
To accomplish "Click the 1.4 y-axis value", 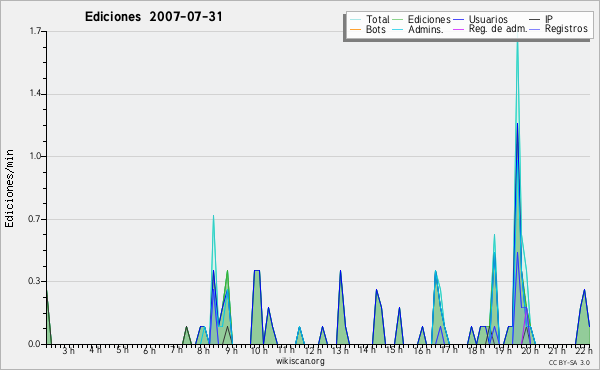I will [x=35, y=94].
